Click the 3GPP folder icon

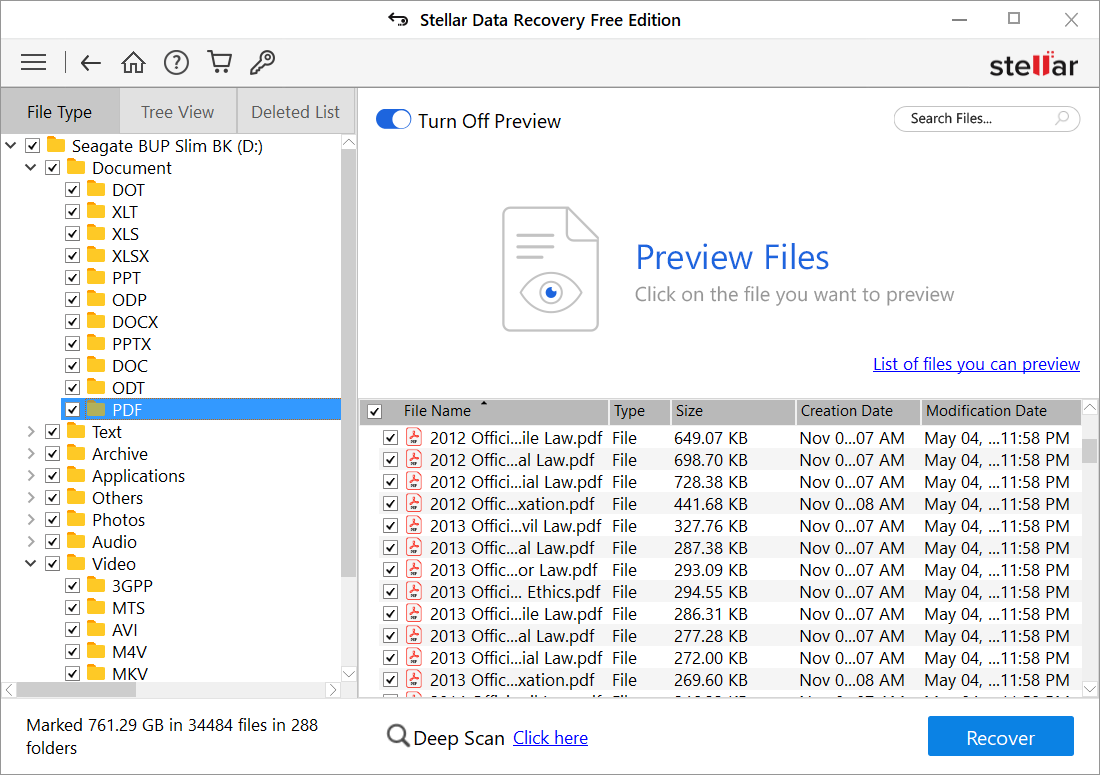click(x=96, y=585)
